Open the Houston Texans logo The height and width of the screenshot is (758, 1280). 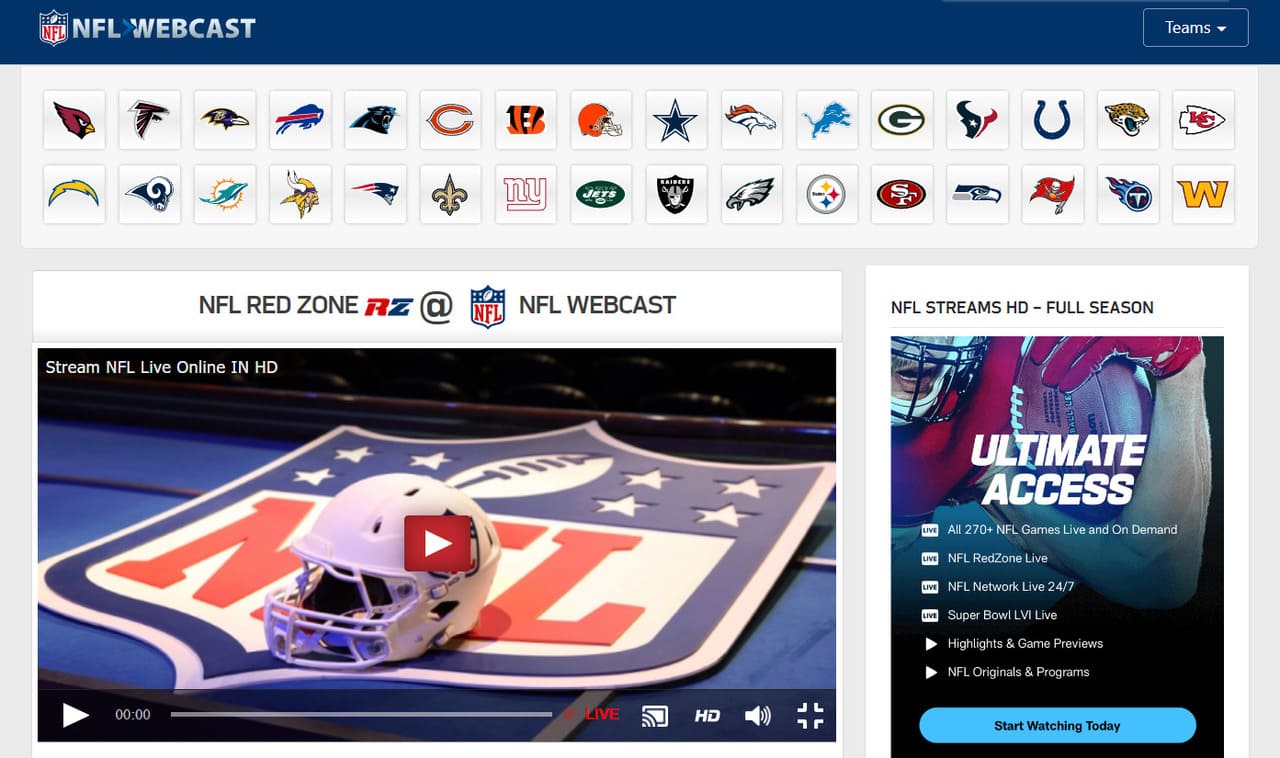[978, 120]
